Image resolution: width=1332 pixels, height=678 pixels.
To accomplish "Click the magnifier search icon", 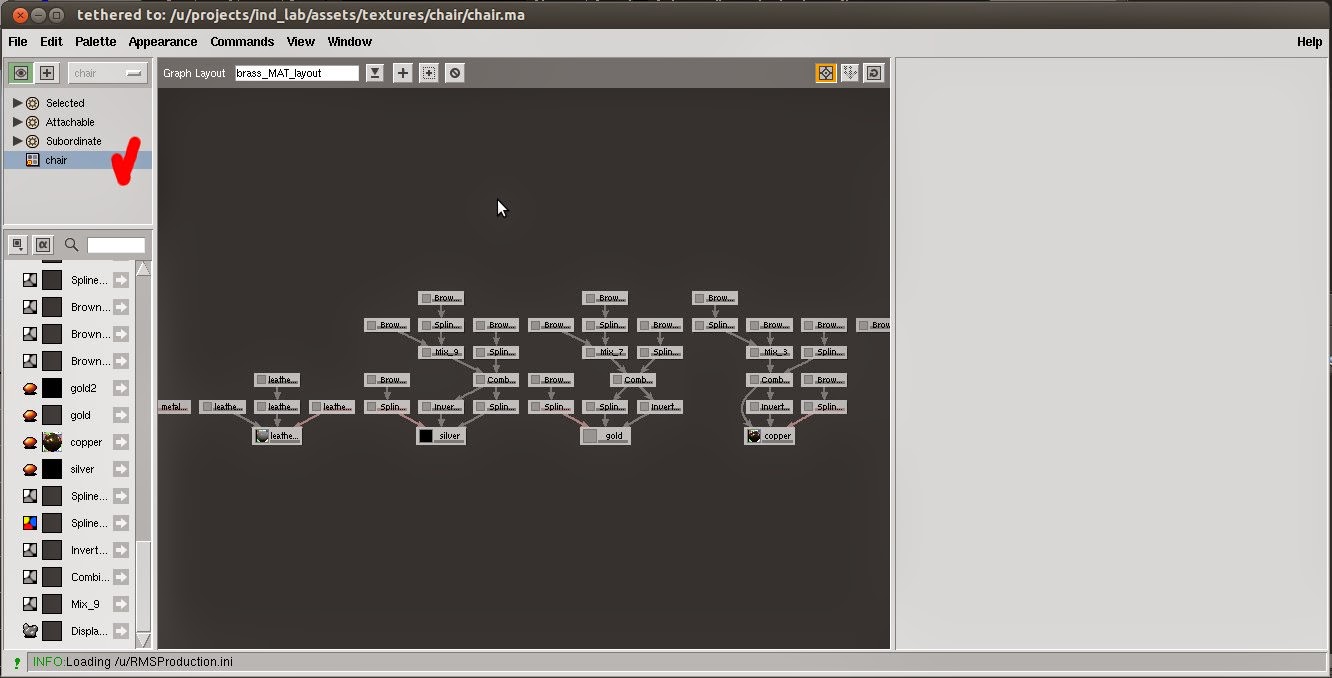I will coord(71,244).
